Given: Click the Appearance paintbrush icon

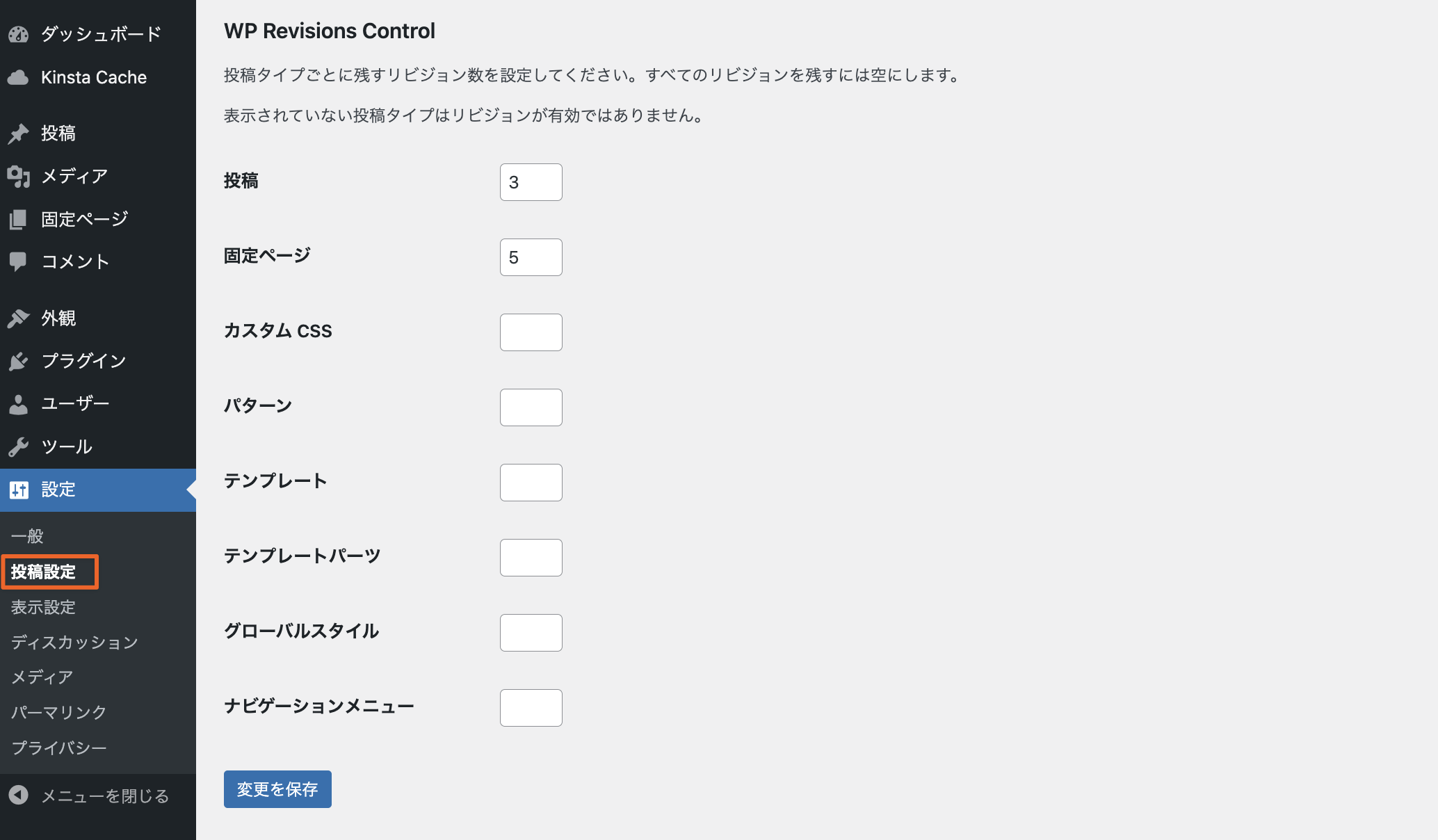Looking at the screenshot, I should click(x=19, y=318).
